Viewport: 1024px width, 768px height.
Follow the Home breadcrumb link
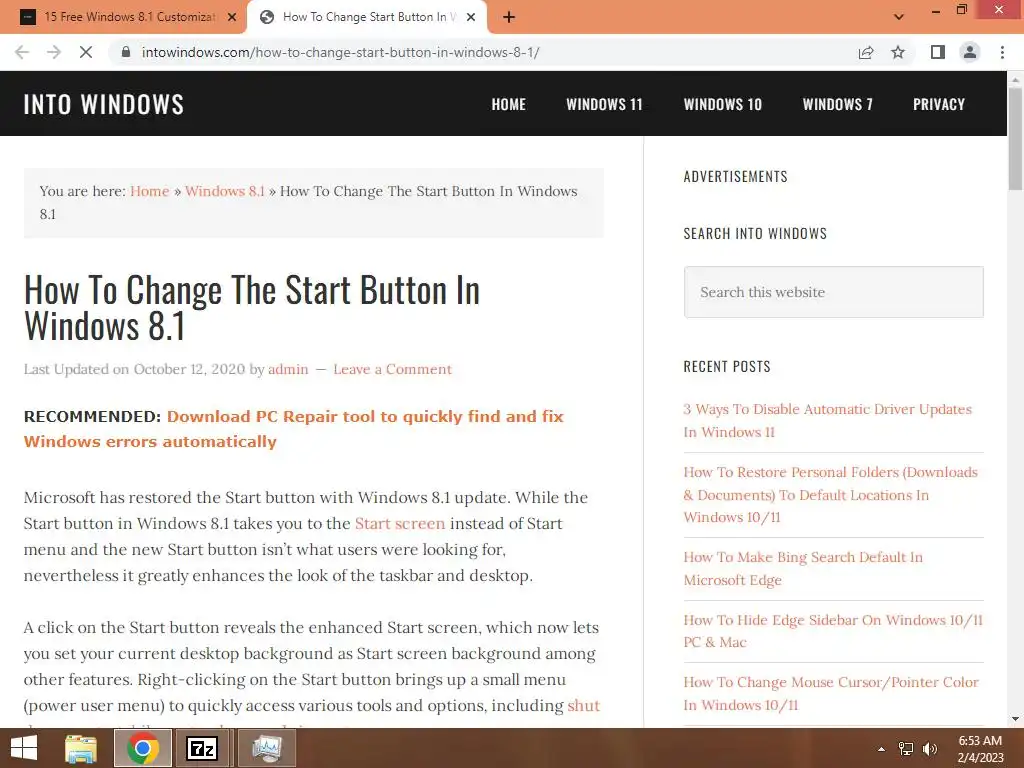pos(150,191)
